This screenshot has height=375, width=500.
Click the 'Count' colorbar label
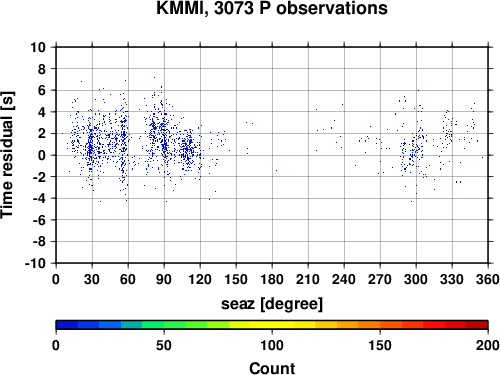click(x=272, y=368)
